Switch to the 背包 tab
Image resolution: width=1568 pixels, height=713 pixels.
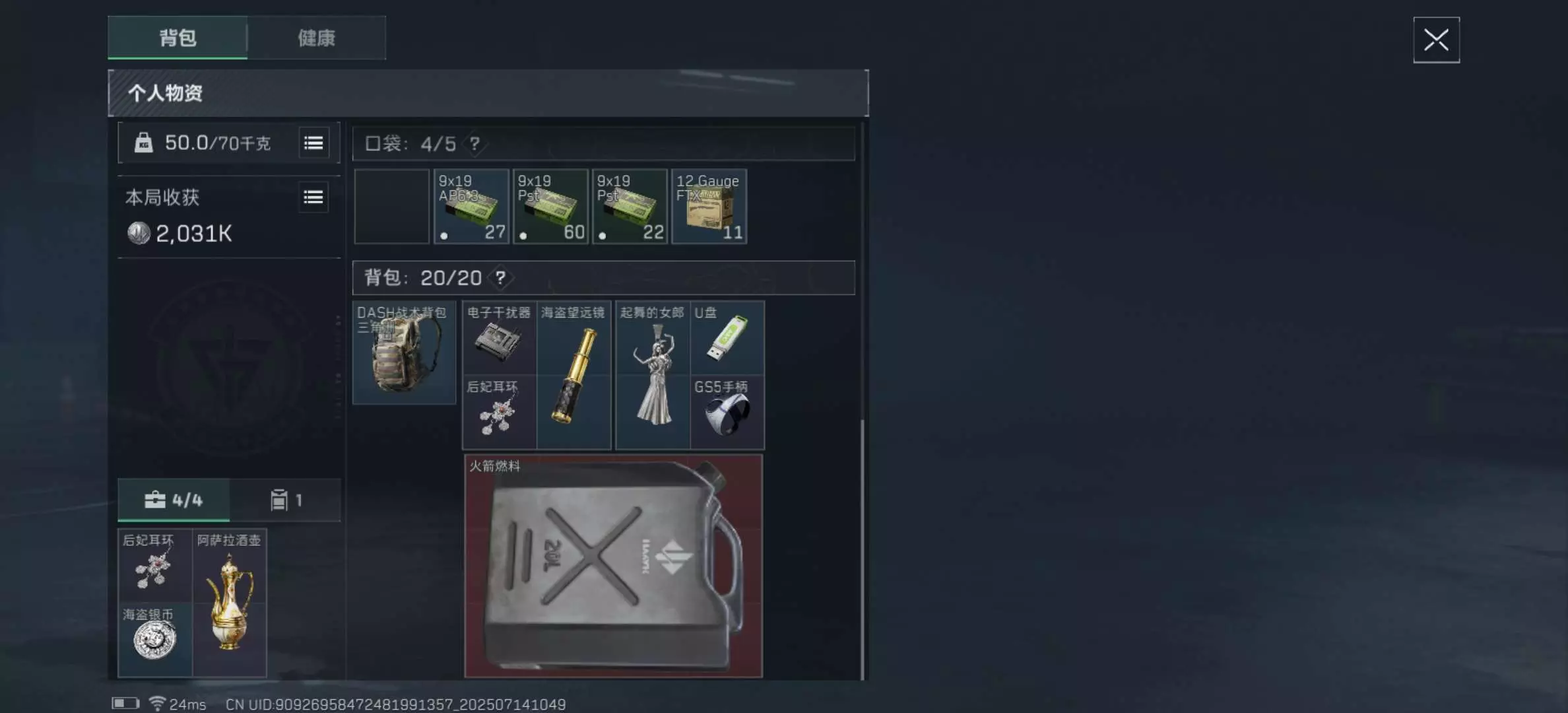[x=178, y=38]
